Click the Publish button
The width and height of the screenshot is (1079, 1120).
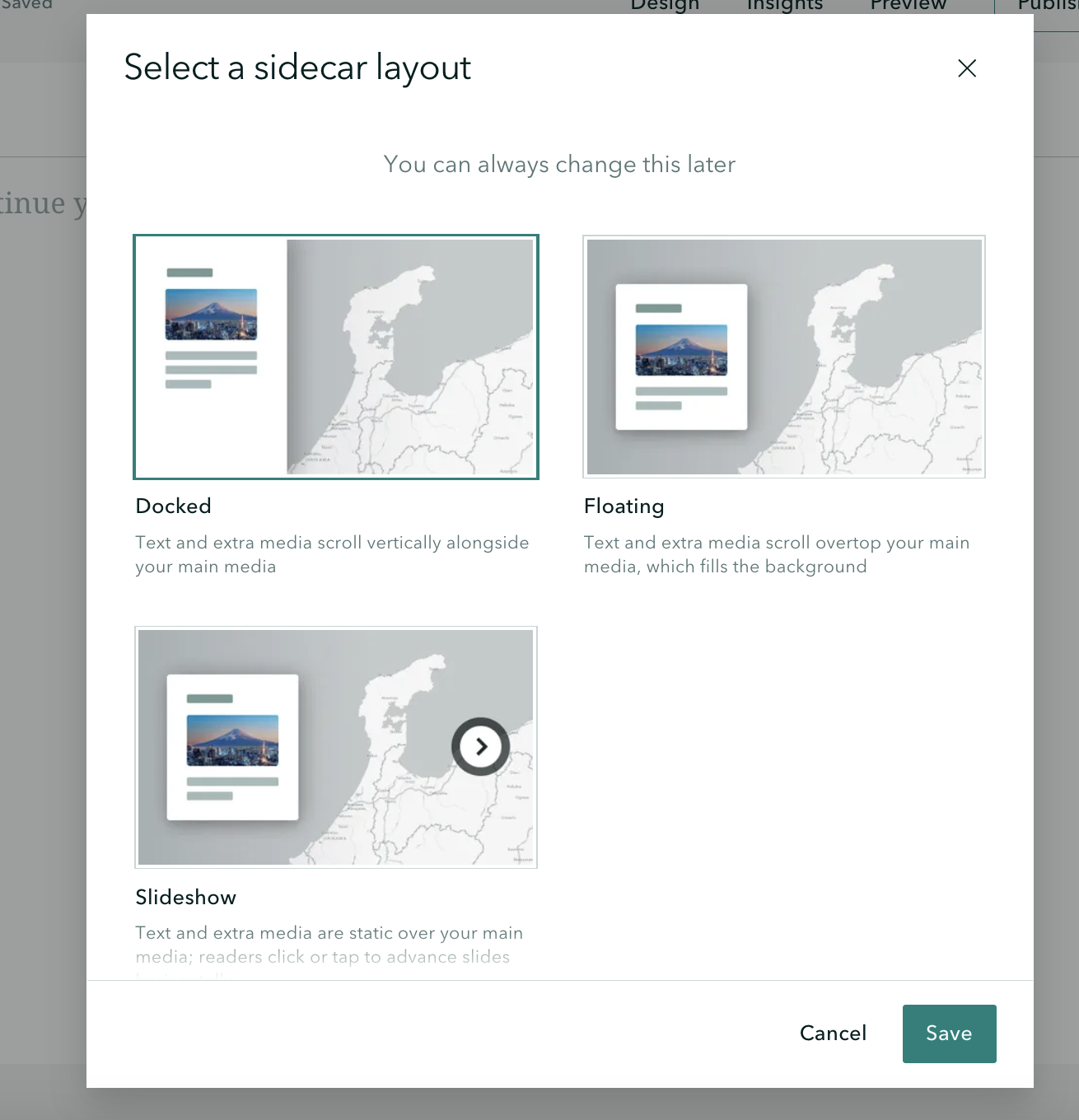tap(1048, 5)
